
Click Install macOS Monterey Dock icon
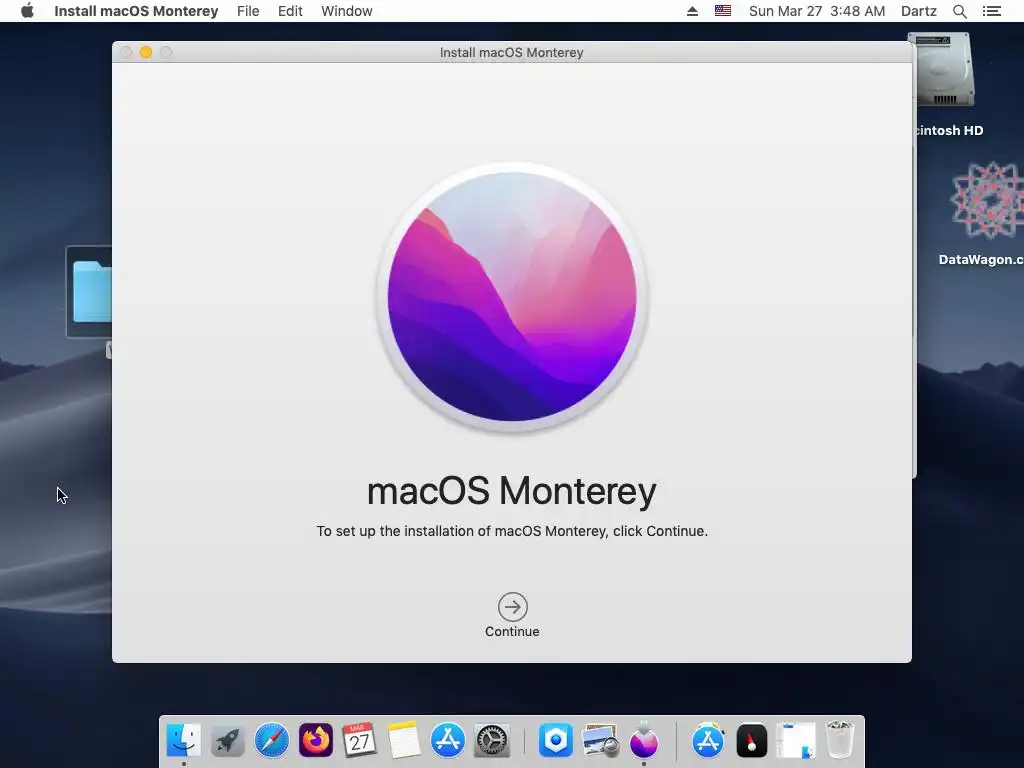click(644, 740)
